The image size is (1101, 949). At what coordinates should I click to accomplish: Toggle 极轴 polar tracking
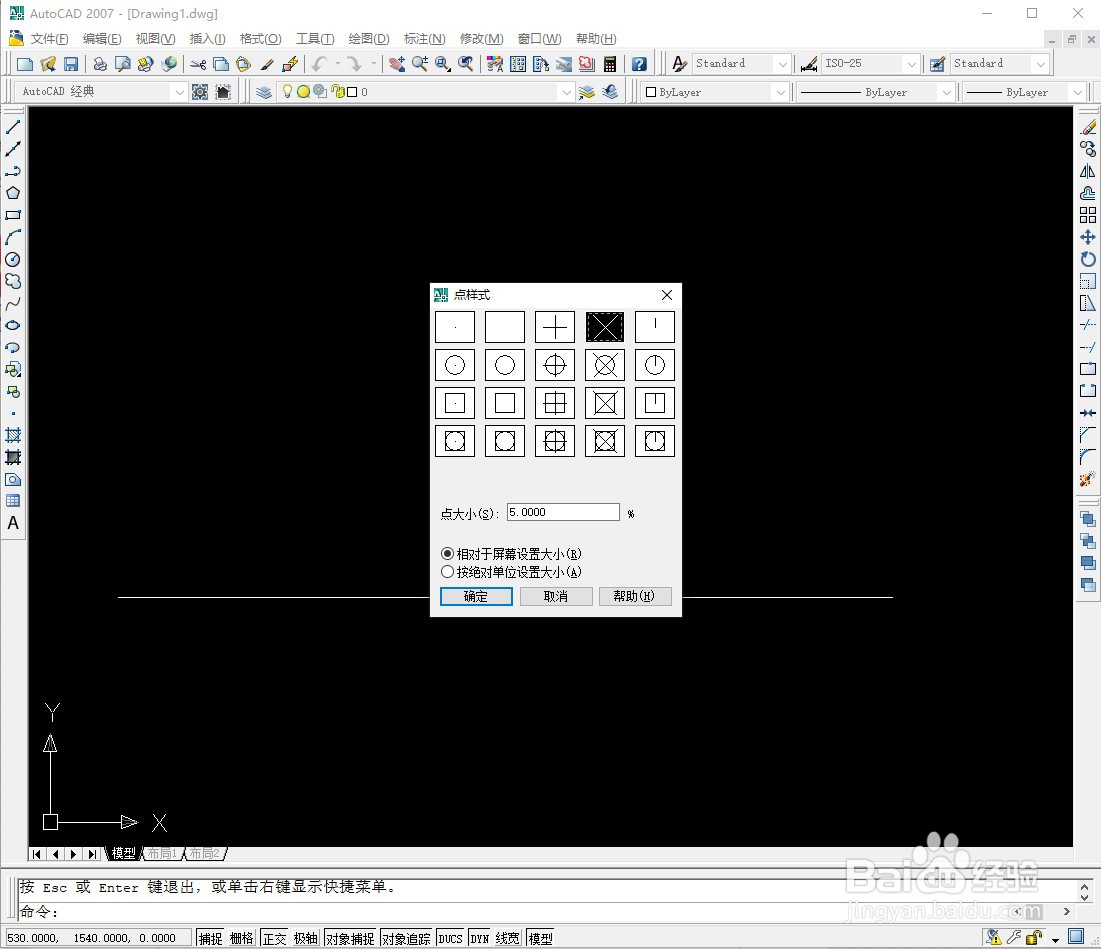[x=305, y=938]
